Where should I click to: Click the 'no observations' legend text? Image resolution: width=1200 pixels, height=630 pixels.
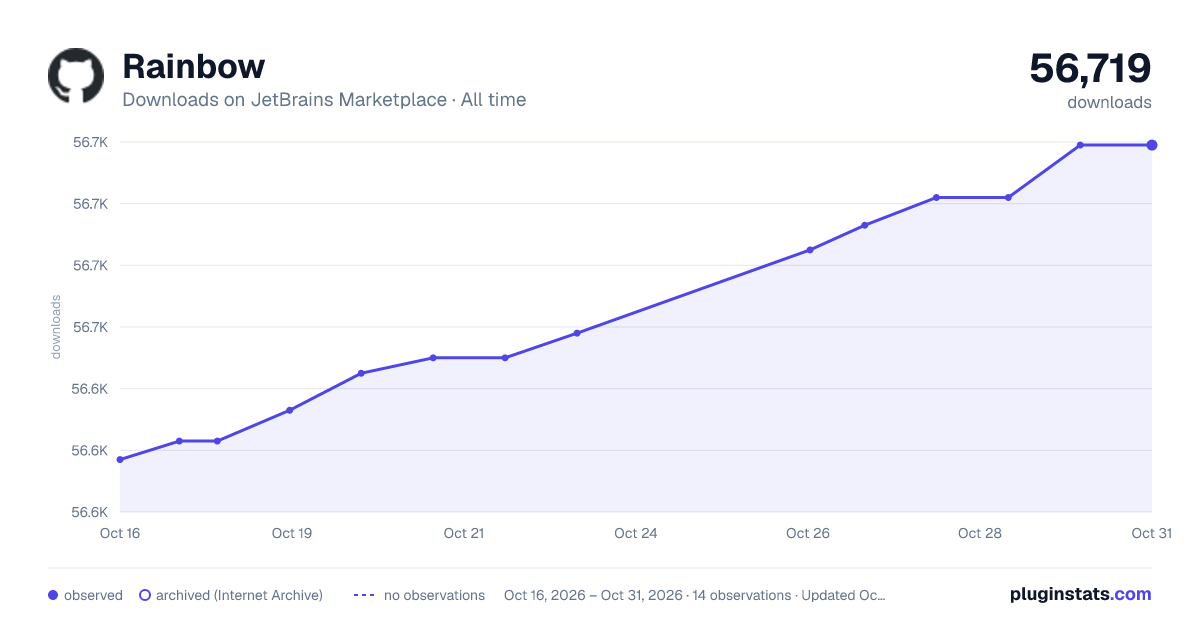coord(434,595)
